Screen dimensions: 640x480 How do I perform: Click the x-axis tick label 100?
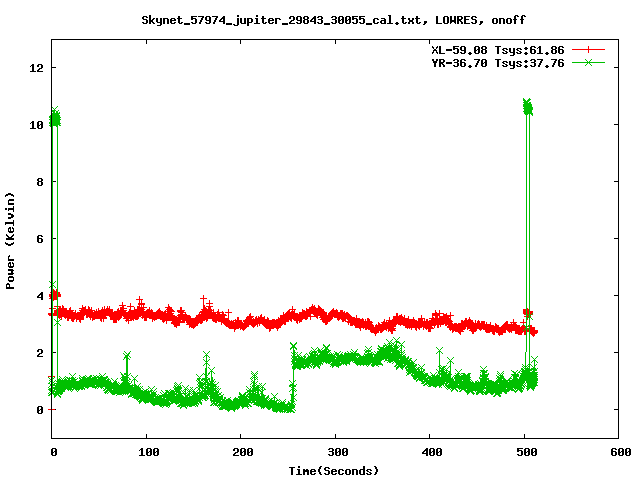coord(149,452)
